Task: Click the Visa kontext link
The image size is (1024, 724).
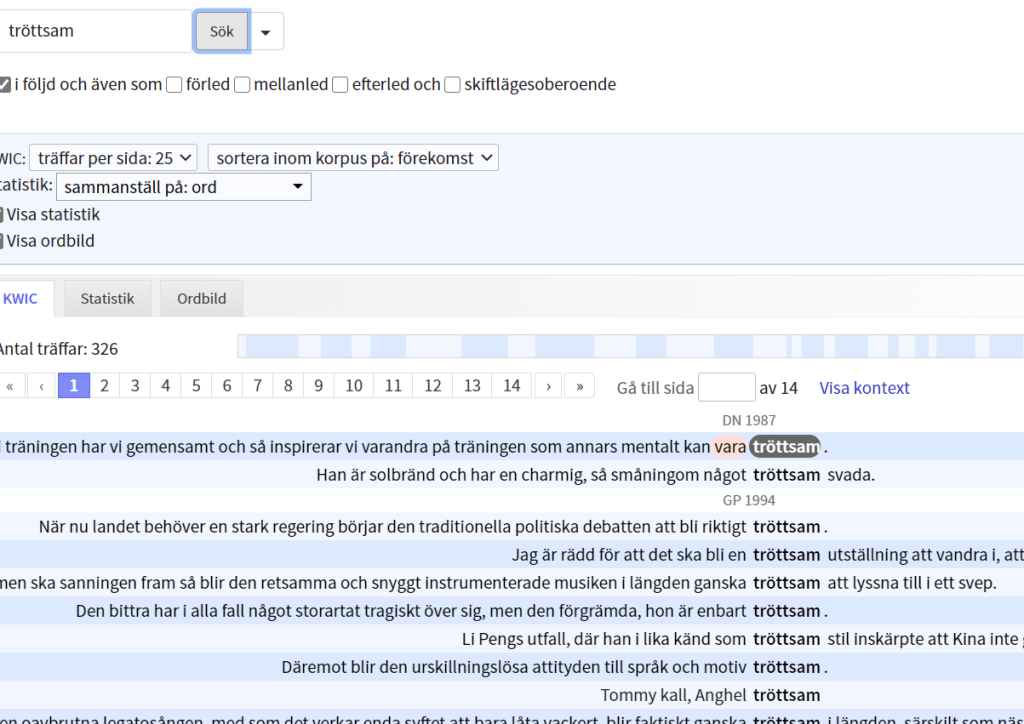Action: [x=864, y=388]
